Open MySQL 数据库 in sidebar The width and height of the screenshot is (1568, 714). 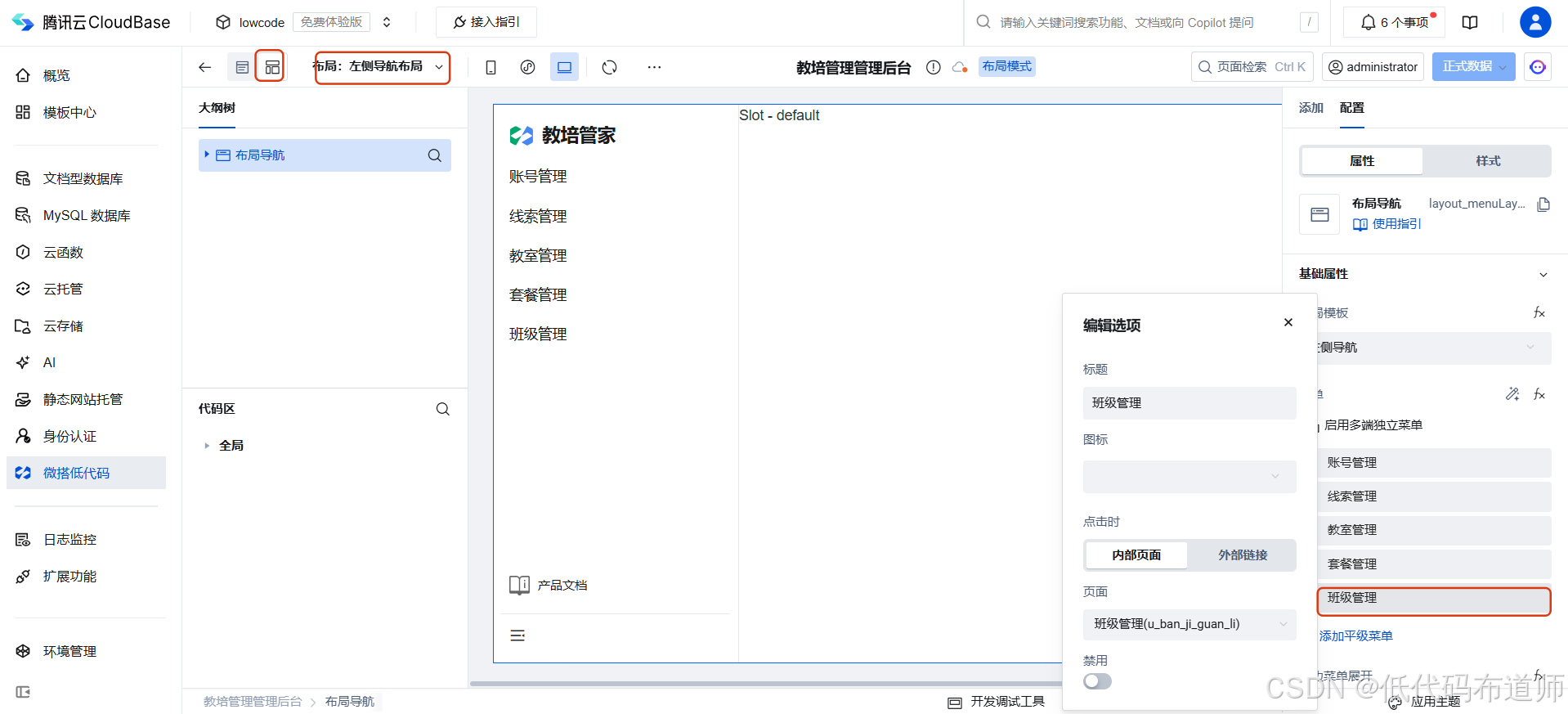click(x=87, y=216)
